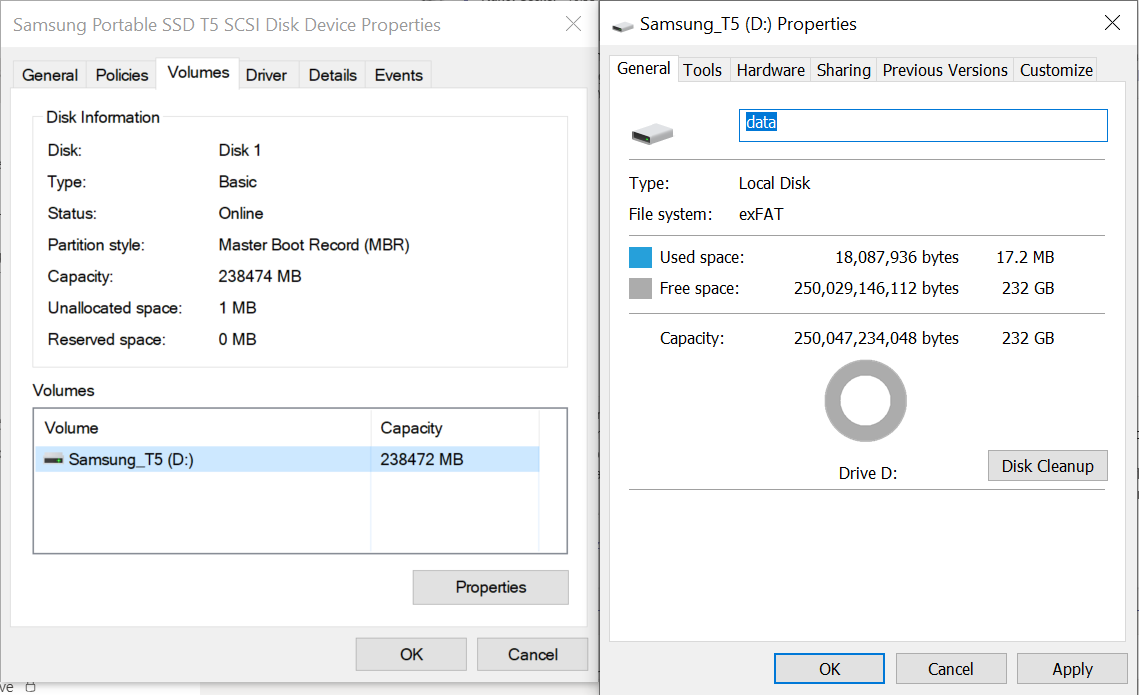Cancel the Samsung_T5 (D:) Properties dialog

(x=951, y=669)
